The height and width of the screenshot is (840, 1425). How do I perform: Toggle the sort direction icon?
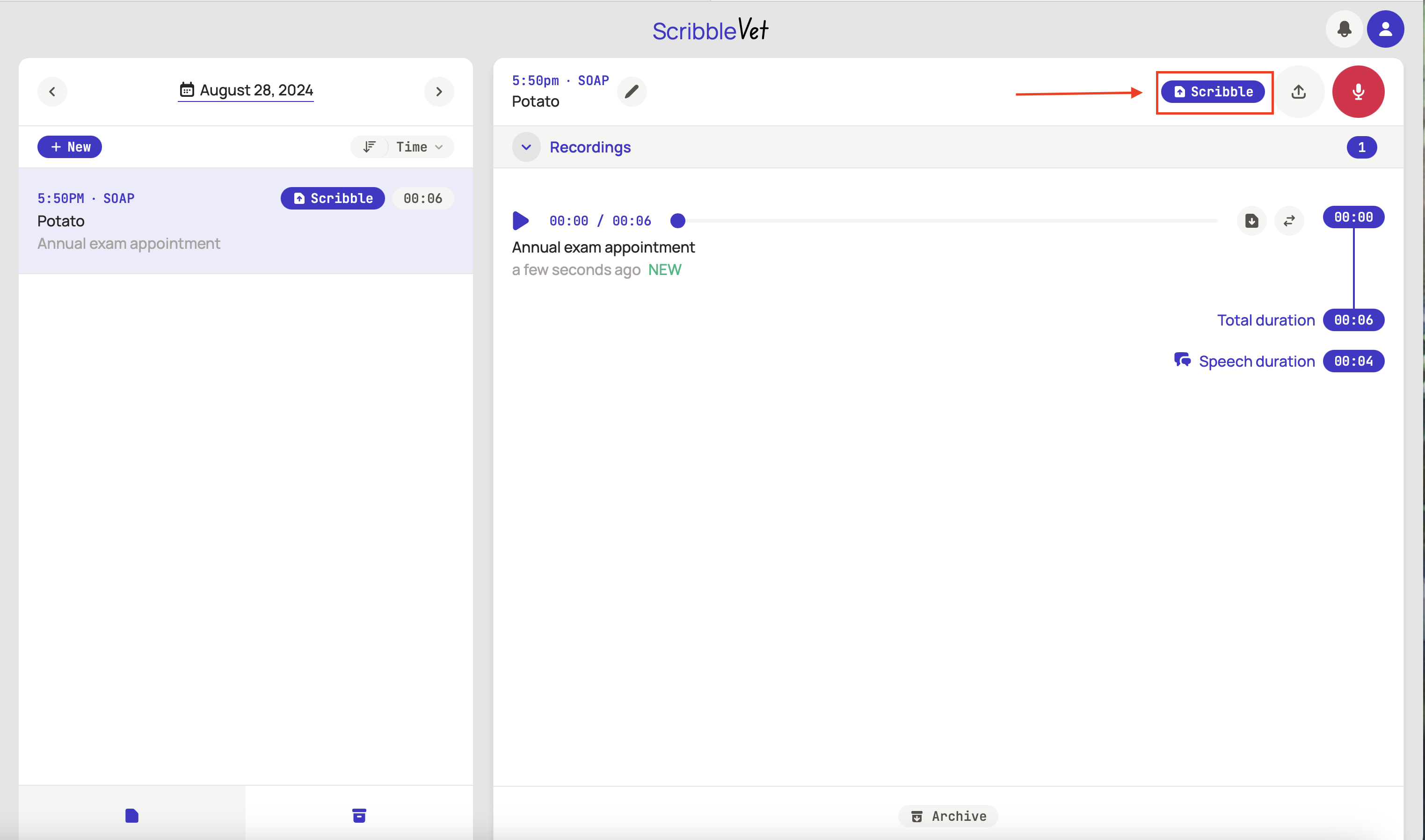pos(369,146)
